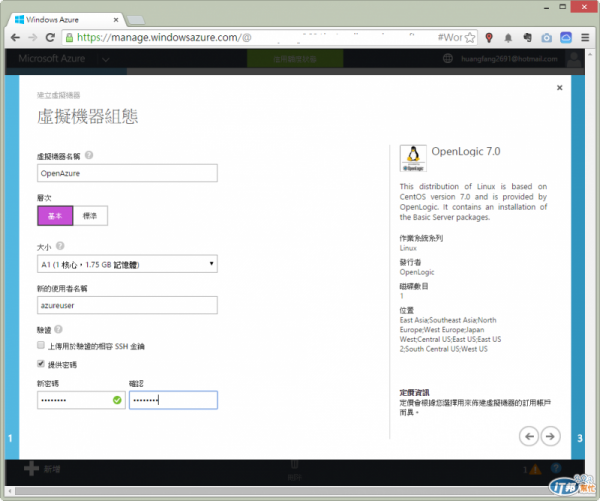Uncheck the provide password checkbox
The height and width of the screenshot is (501, 600).
(41, 364)
